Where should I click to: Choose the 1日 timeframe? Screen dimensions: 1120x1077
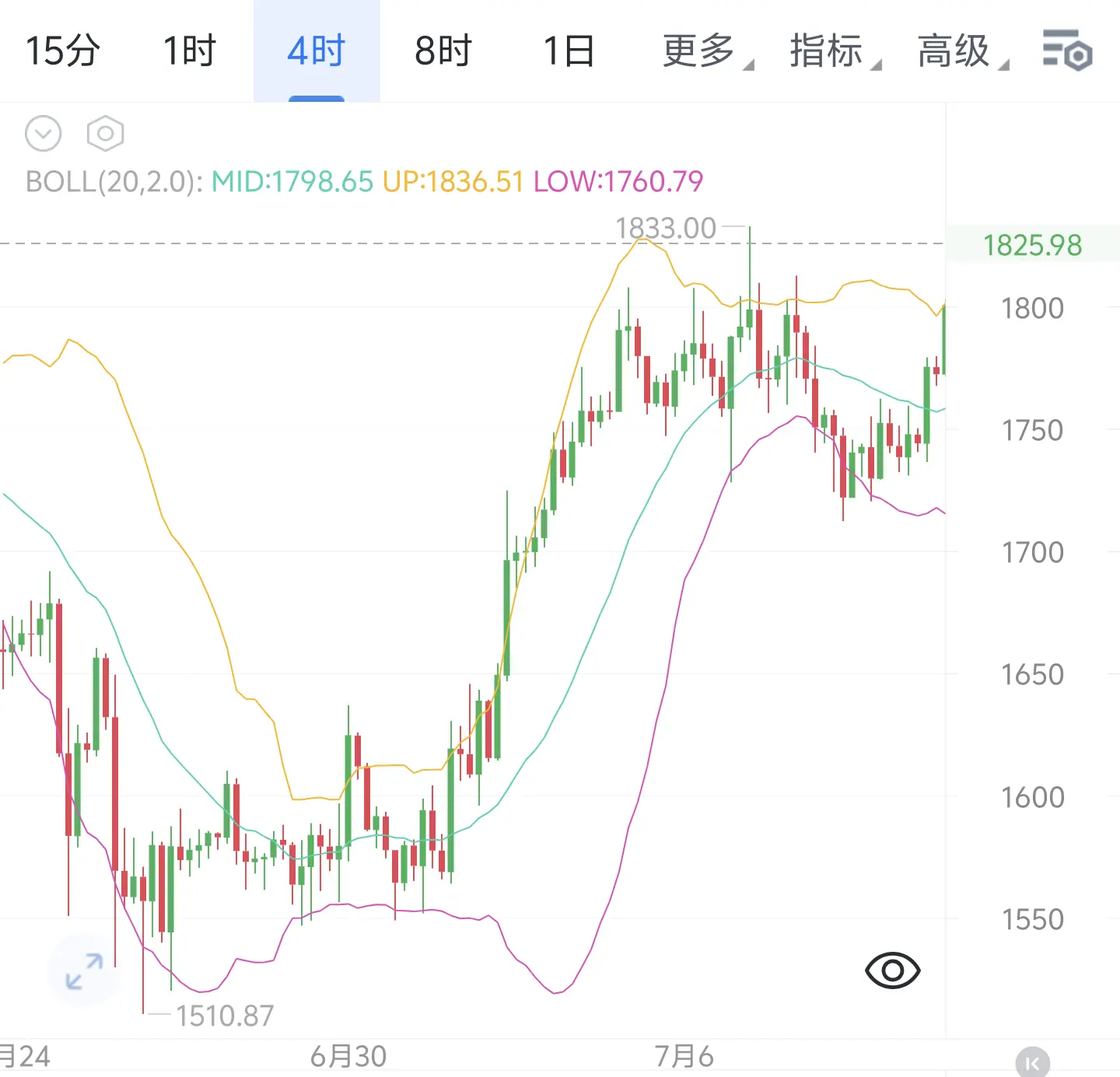tap(569, 51)
